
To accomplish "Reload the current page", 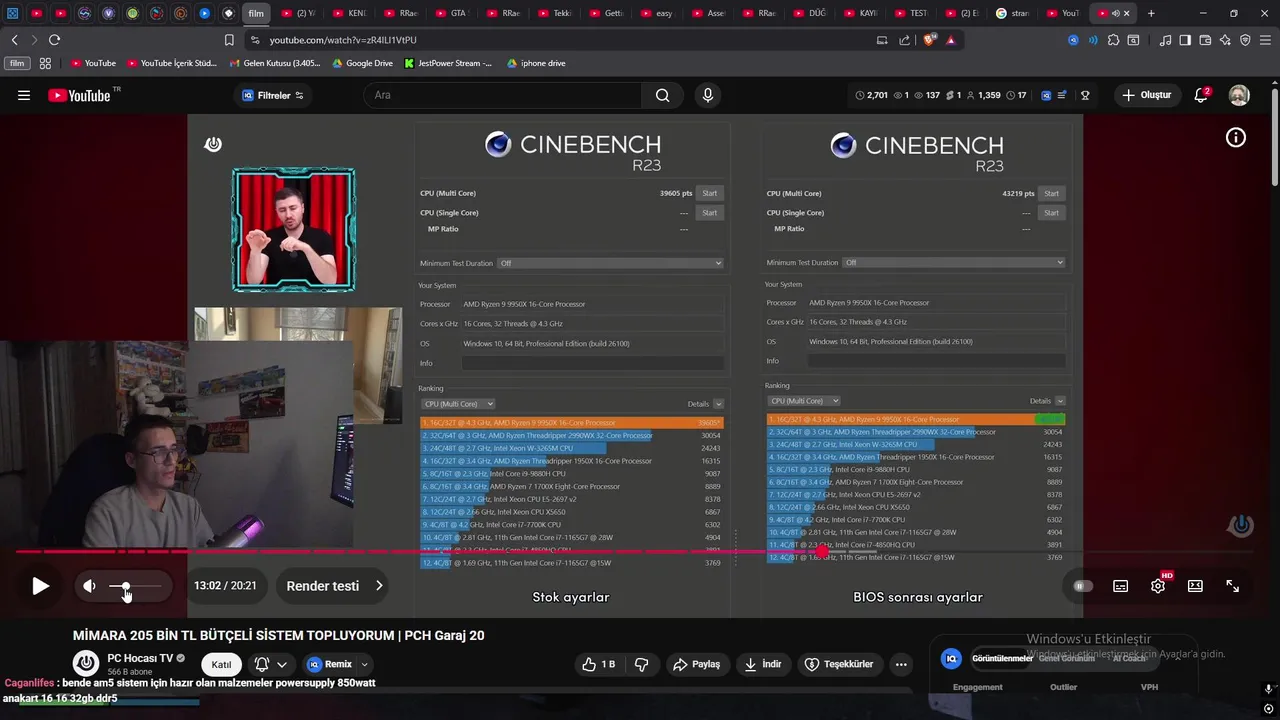I will [54, 40].
